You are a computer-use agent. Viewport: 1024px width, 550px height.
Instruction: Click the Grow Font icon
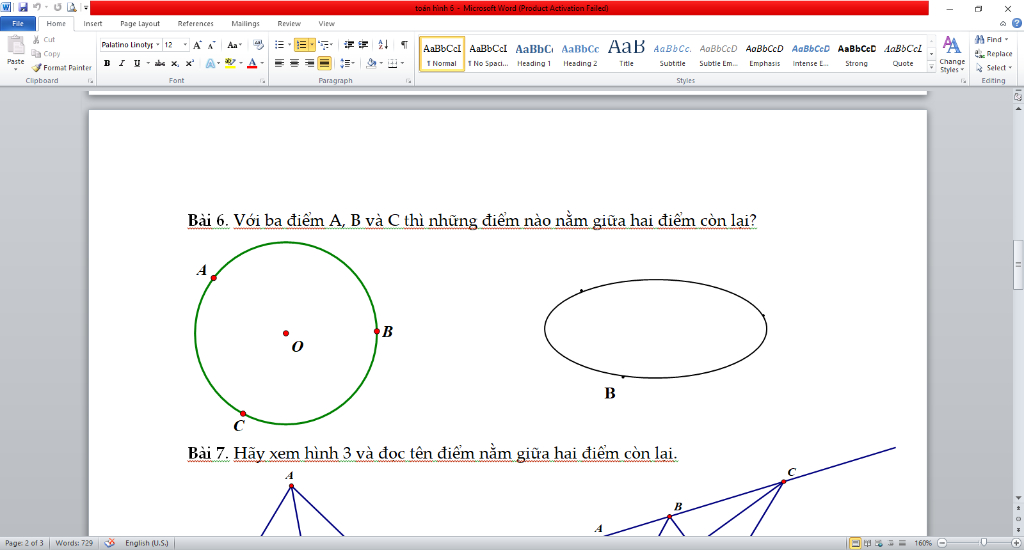[197, 44]
